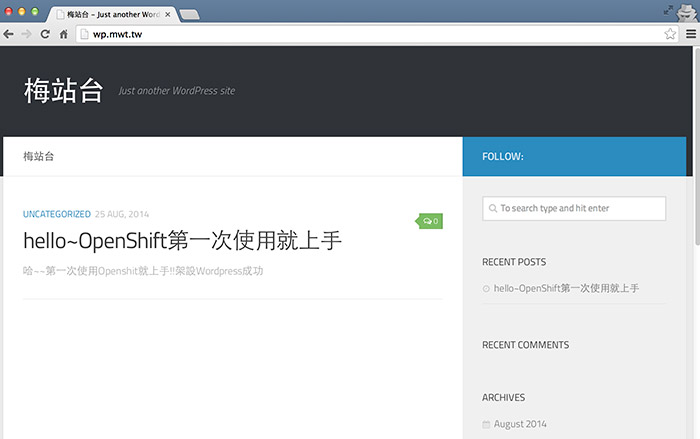
Task: Click the green zoom window button
Action: pyautogui.click(x=35, y=11)
